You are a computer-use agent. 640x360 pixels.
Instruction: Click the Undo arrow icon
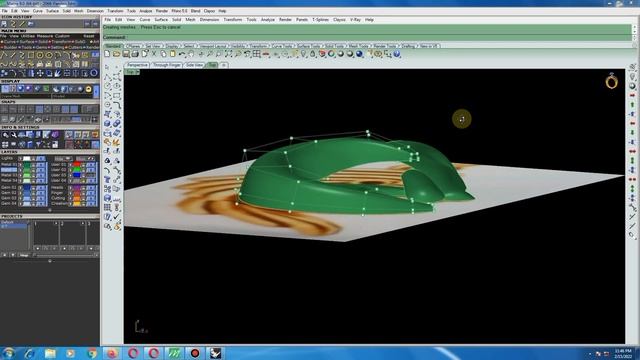click(182, 54)
